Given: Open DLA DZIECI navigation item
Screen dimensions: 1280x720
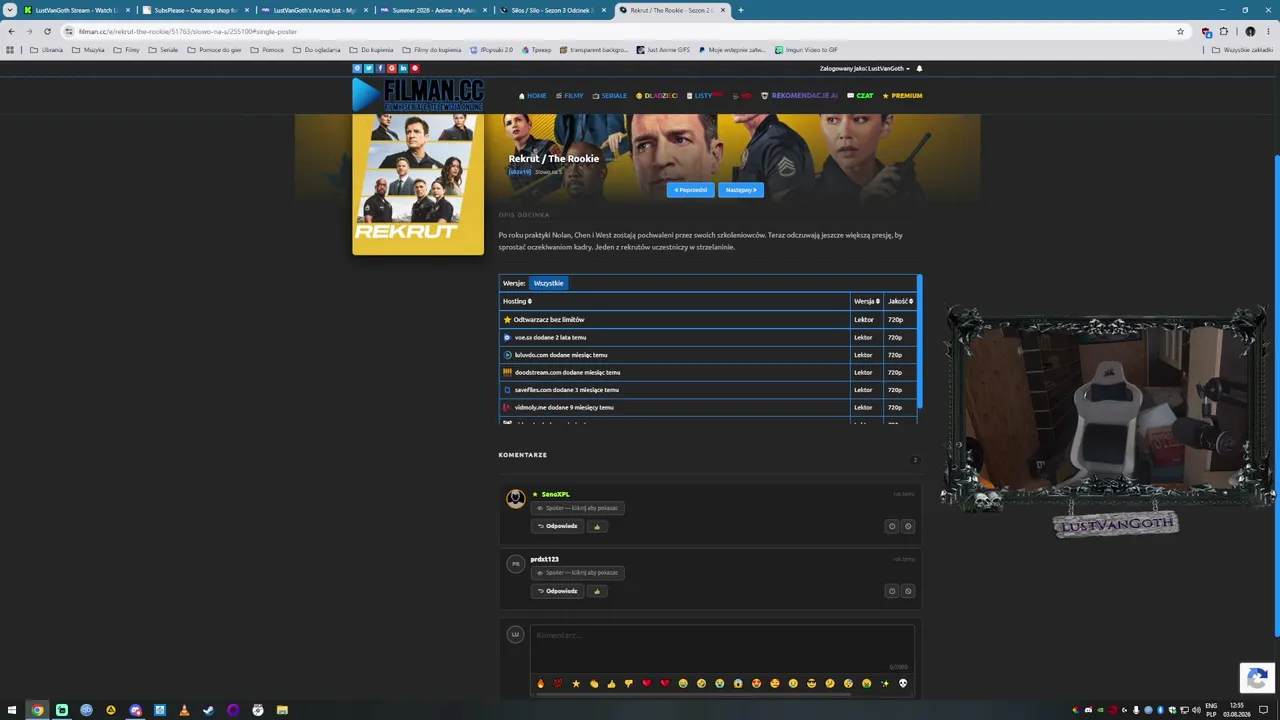Looking at the screenshot, I should 657,96.
